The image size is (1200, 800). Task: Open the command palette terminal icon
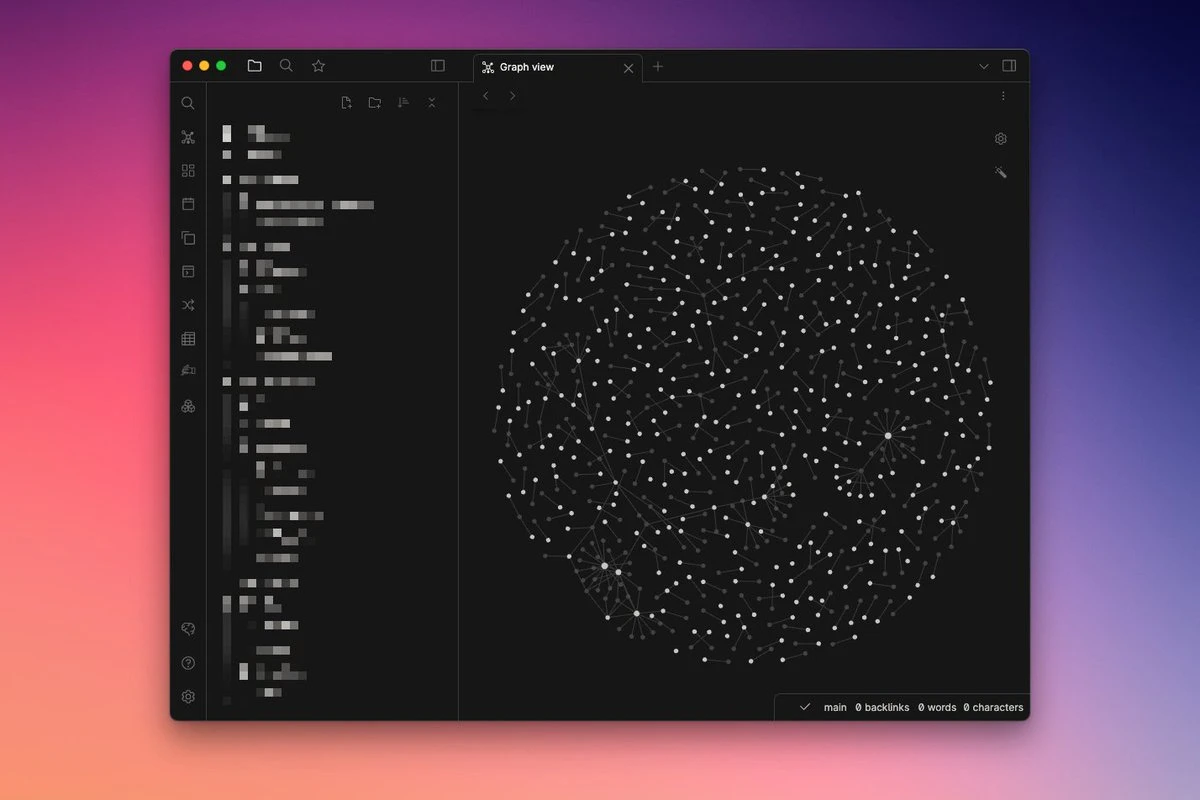[188, 271]
